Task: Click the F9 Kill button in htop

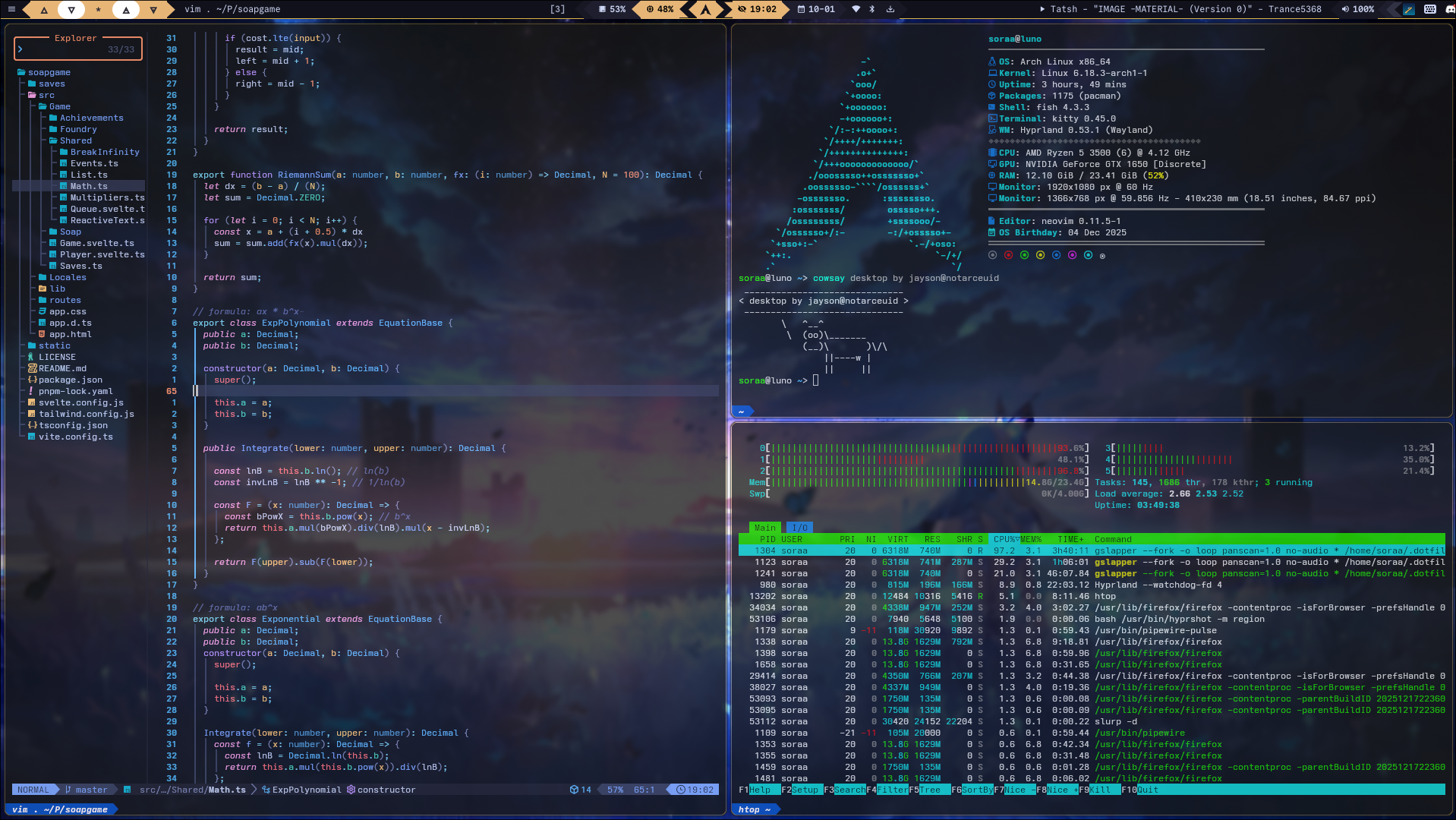Action: pos(1098,790)
